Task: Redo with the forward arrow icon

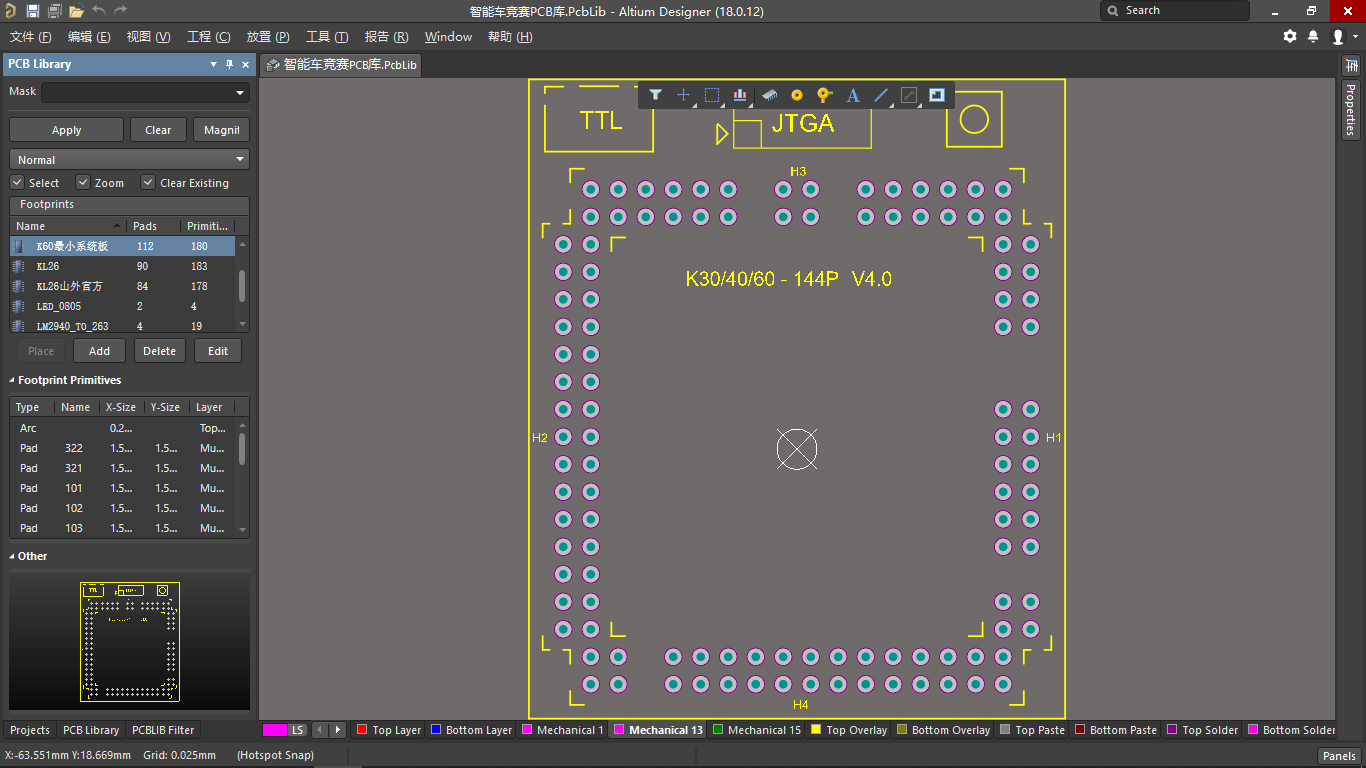Action: coord(120,10)
